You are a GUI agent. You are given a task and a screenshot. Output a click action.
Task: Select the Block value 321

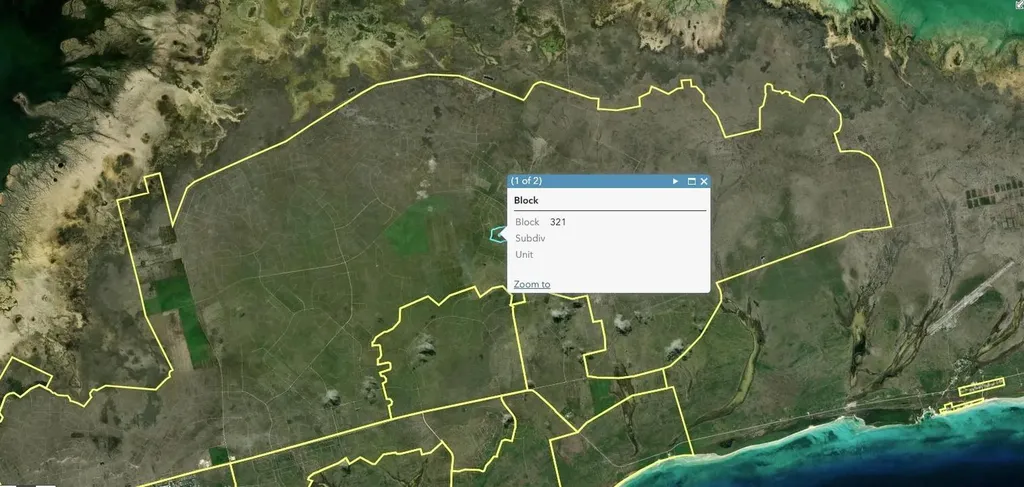coord(558,222)
